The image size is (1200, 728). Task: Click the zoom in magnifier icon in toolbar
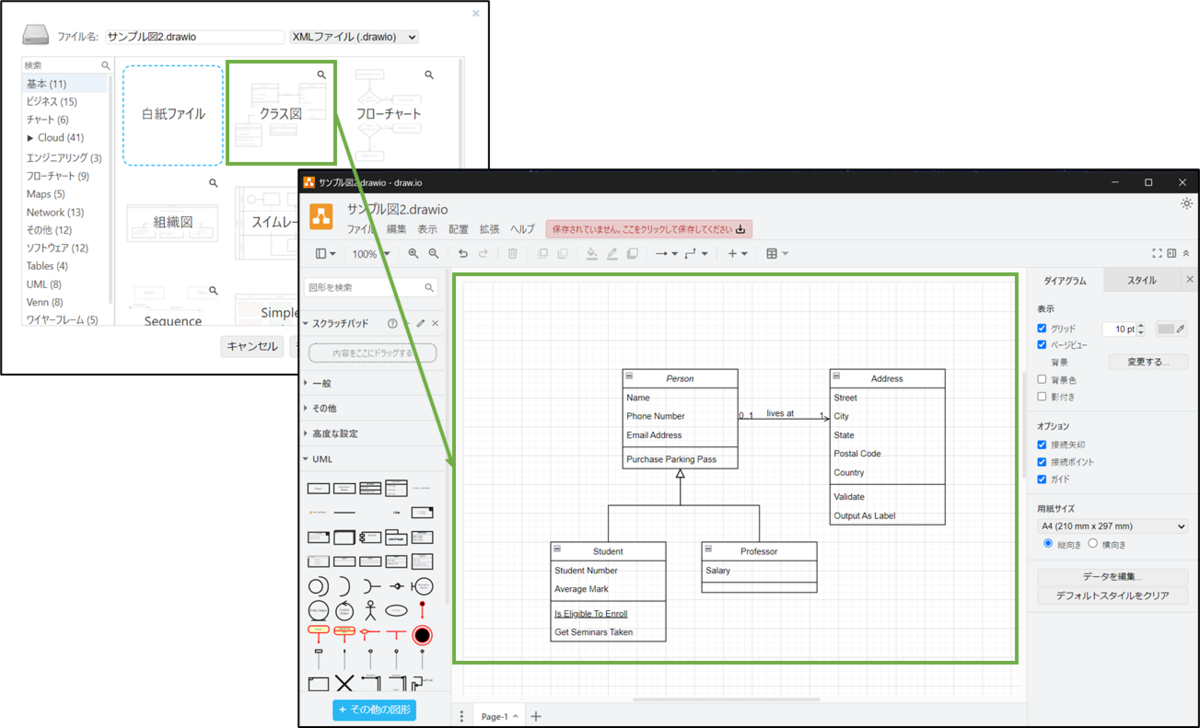tap(413, 254)
